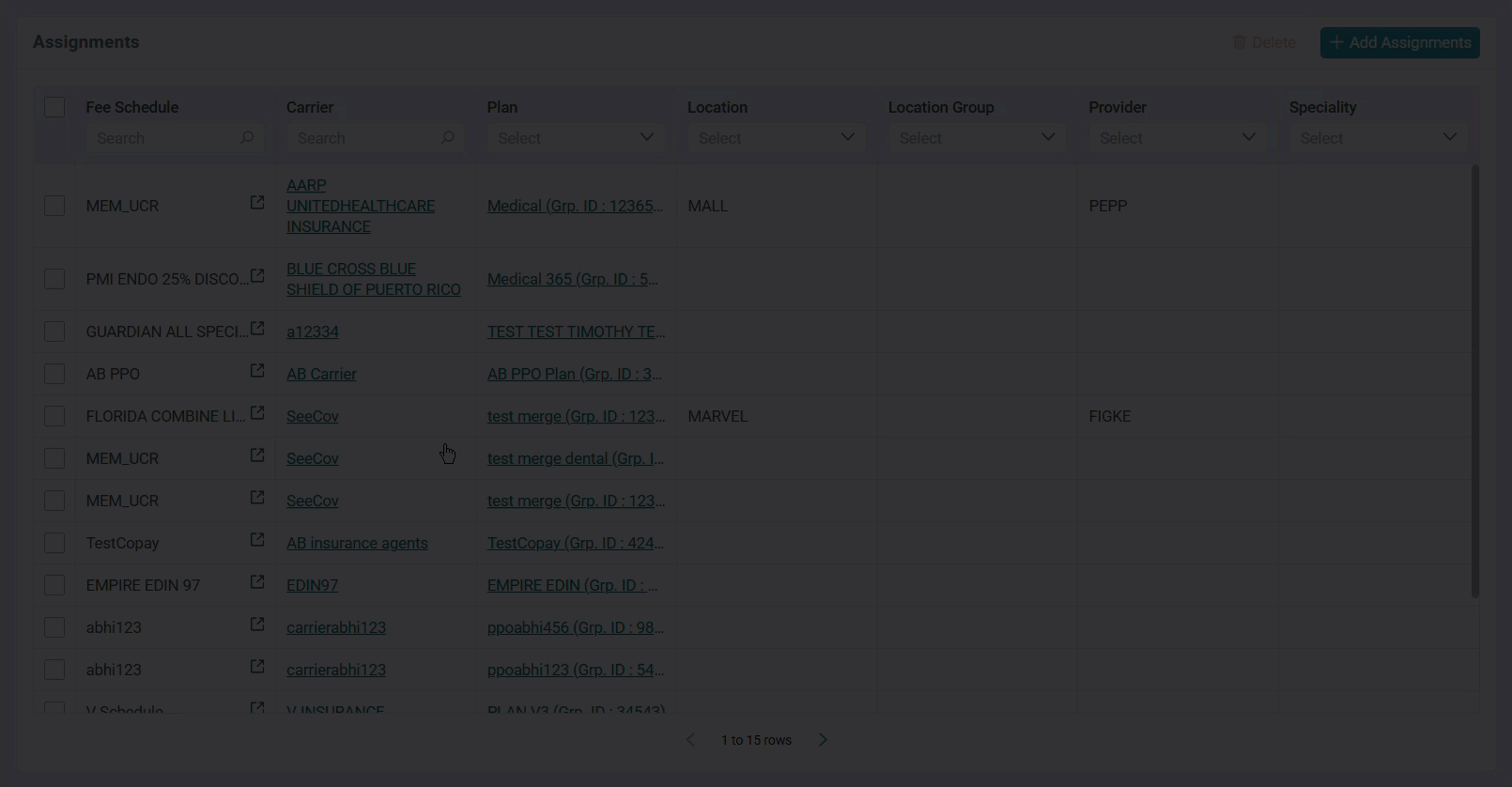Toggle select-all checkbox in table header
Screen dimensions: 1512x787
click(x=54, y=107)
